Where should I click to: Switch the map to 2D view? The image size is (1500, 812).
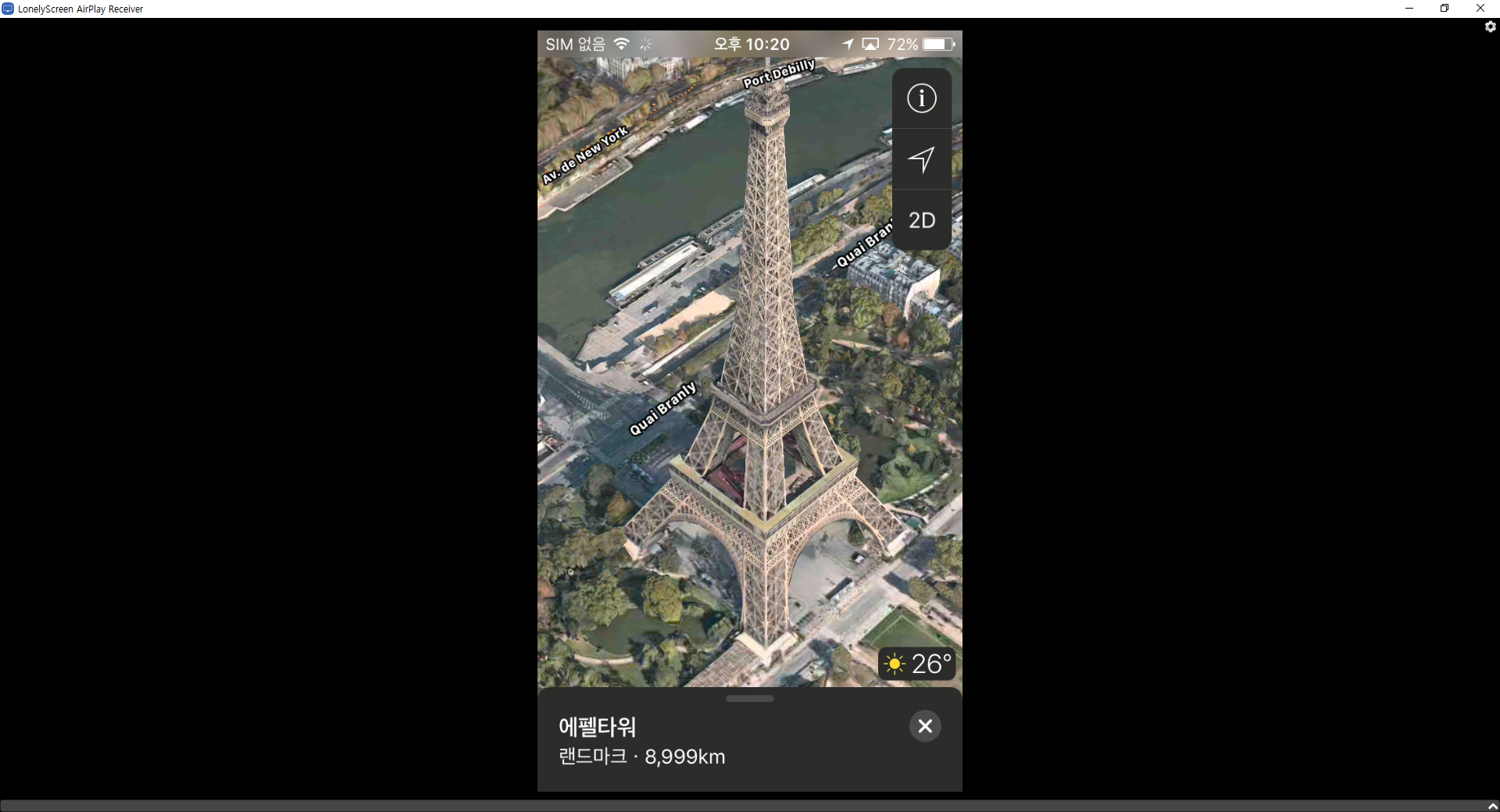(922, 220)
